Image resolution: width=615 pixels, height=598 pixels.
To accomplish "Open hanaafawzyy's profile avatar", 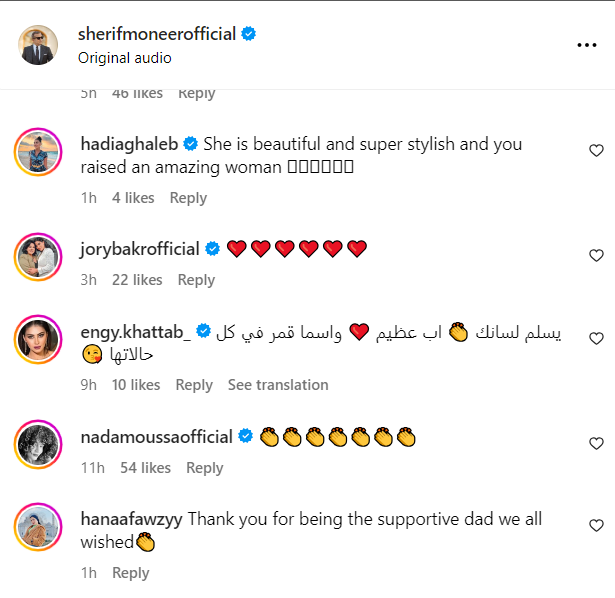I will [40, 528].
